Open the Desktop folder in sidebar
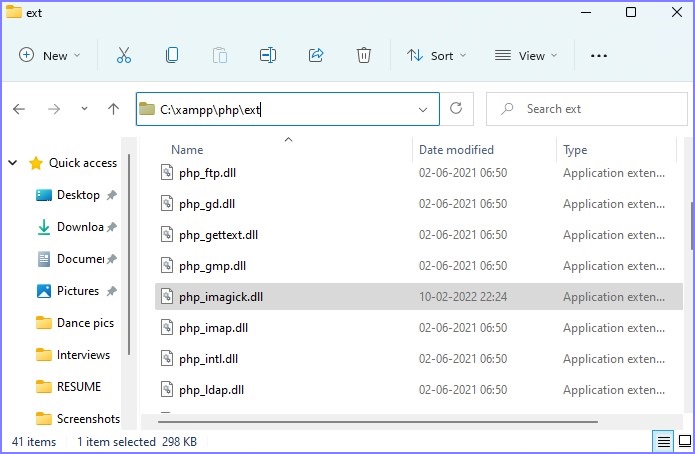 78,195
